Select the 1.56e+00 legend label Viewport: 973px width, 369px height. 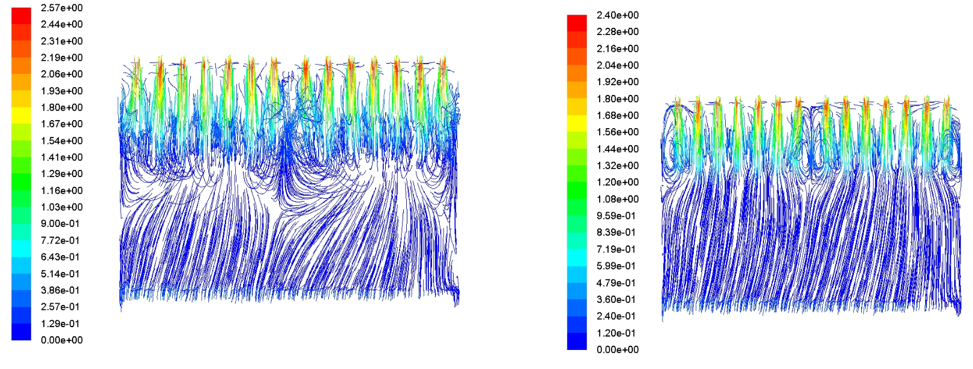tap(617, 132)
